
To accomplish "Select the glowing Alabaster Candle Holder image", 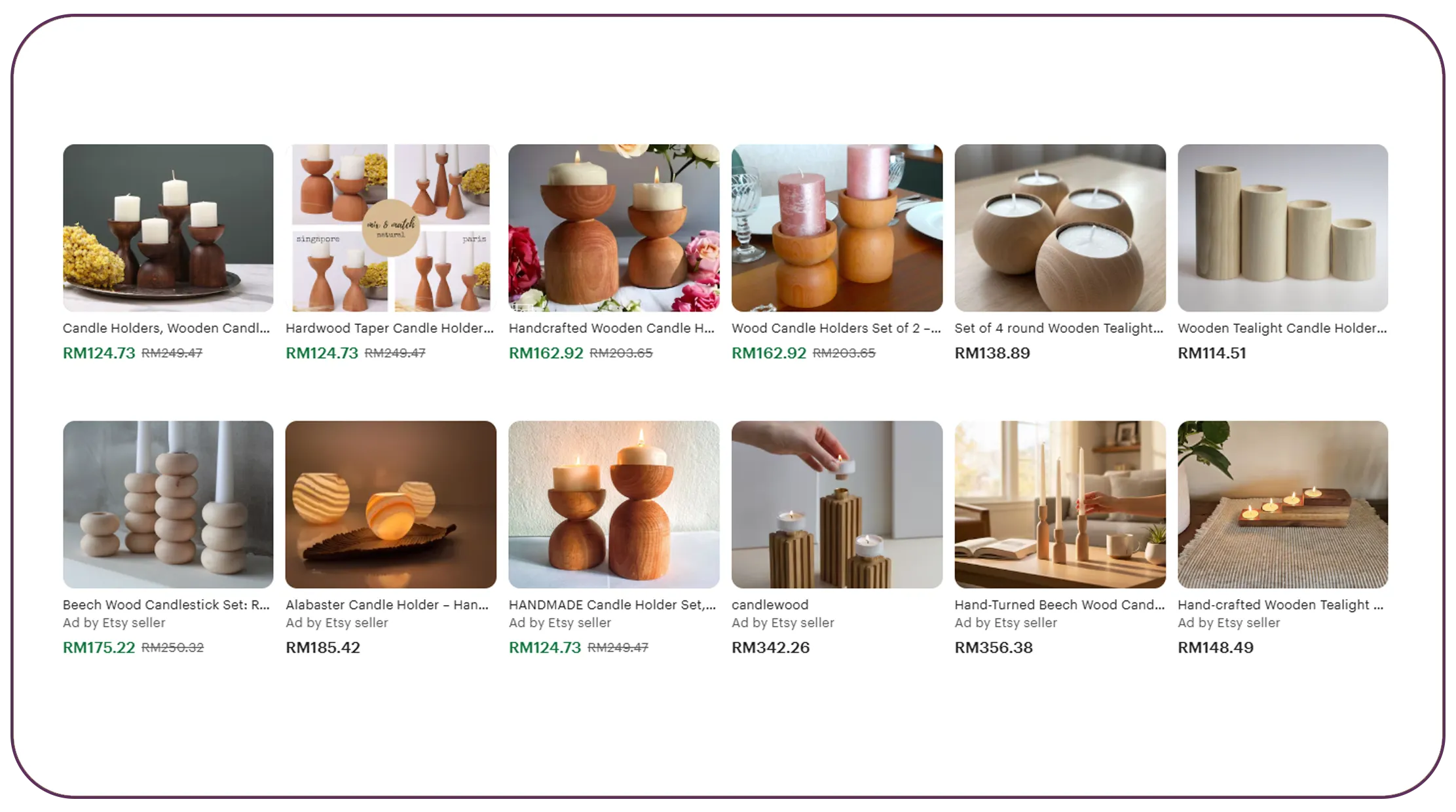I will [390, 504].
